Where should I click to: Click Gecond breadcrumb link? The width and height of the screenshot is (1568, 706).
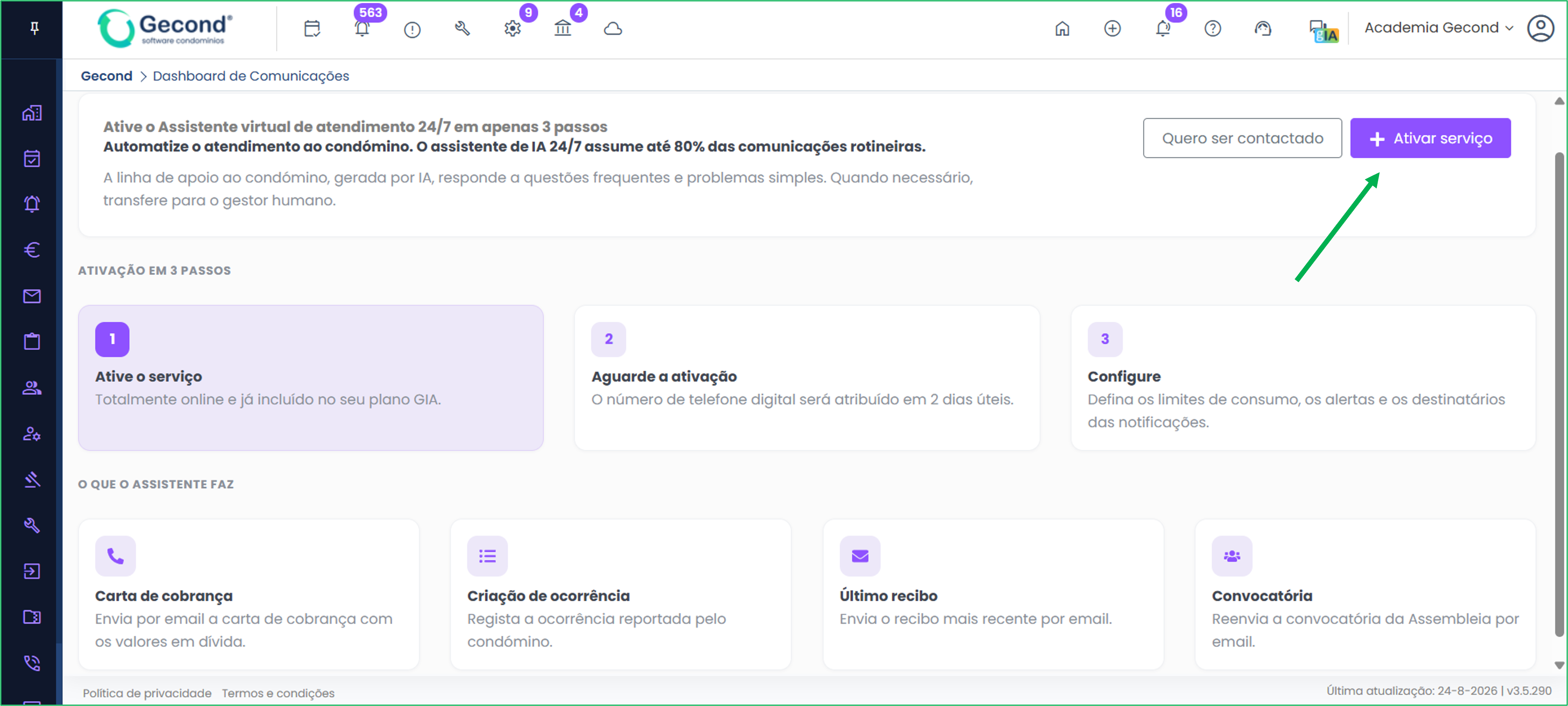coord(106,76)
